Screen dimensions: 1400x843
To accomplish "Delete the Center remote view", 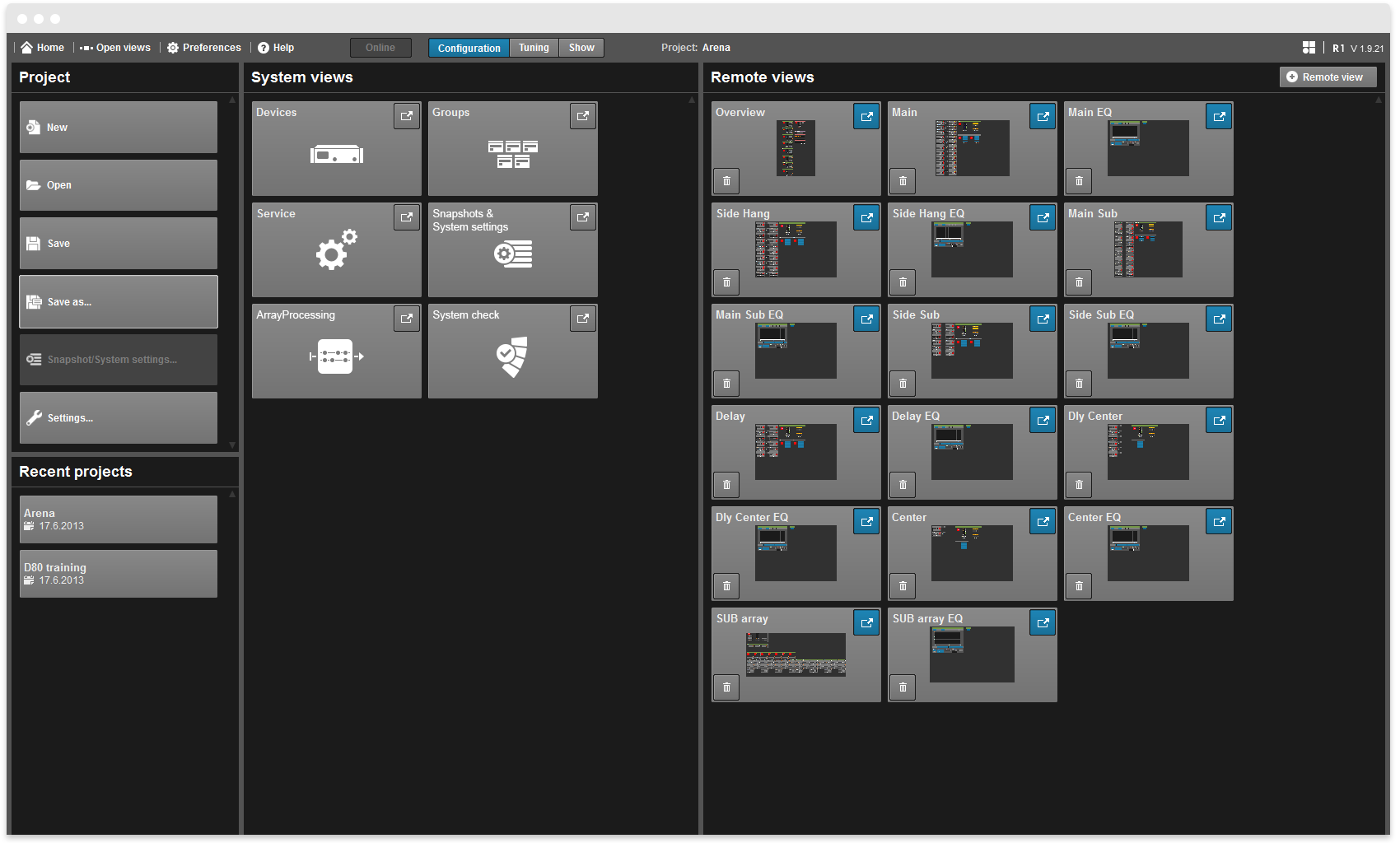I will pos(903,586).
